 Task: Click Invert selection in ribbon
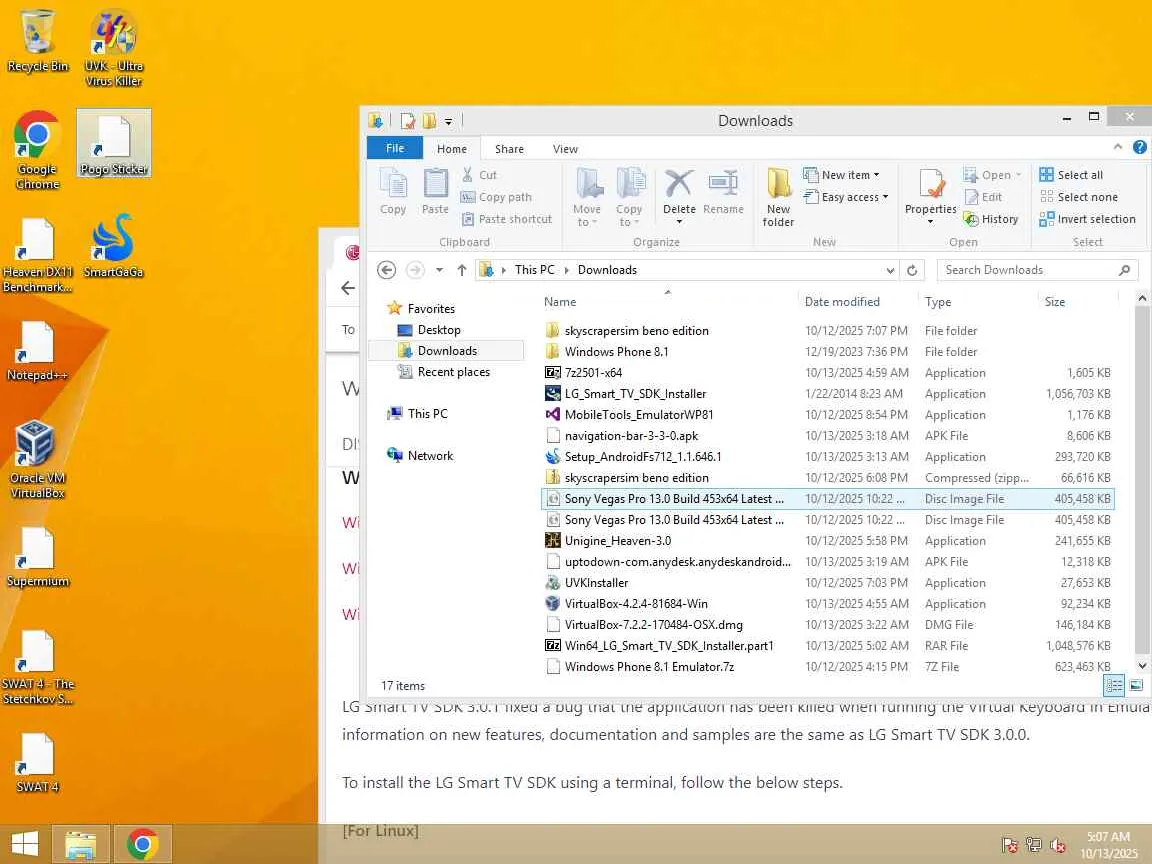1087,219
